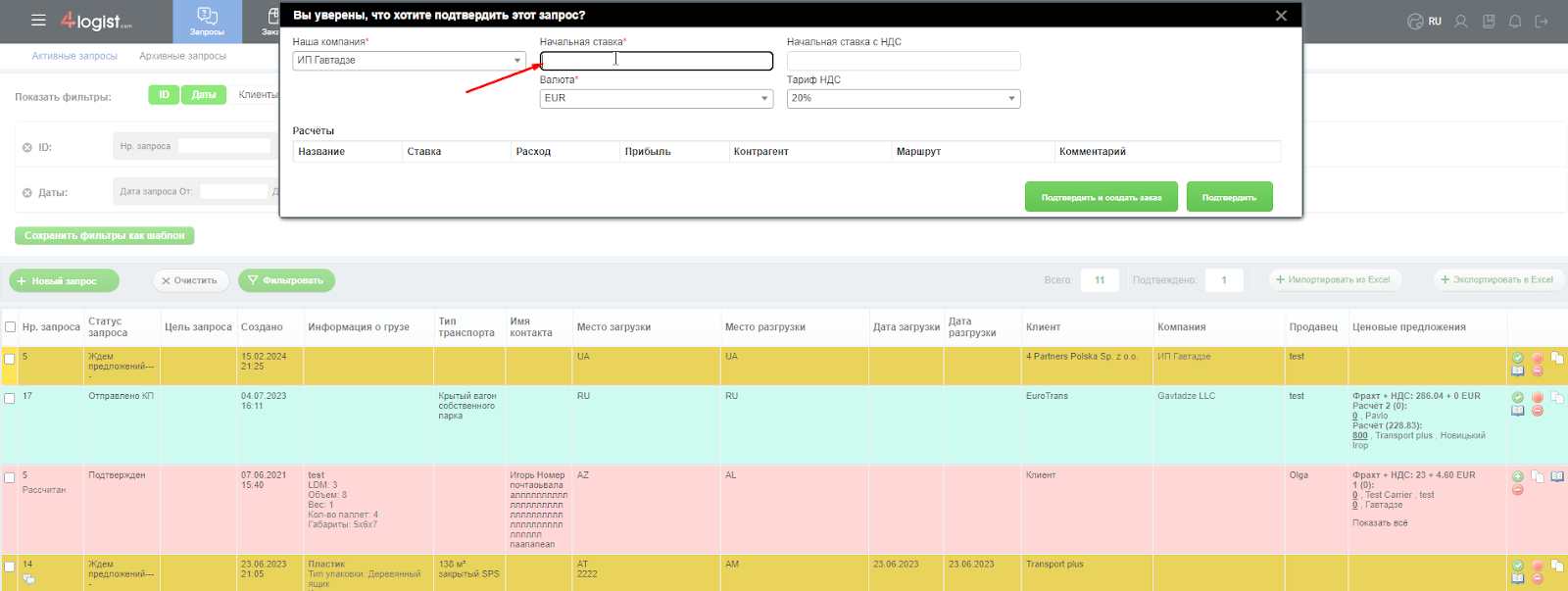The width and height of the screenshot is (1568, 591).
Task: Copy the 4 Partners Polska request
Action: (x=1557, y=358)
